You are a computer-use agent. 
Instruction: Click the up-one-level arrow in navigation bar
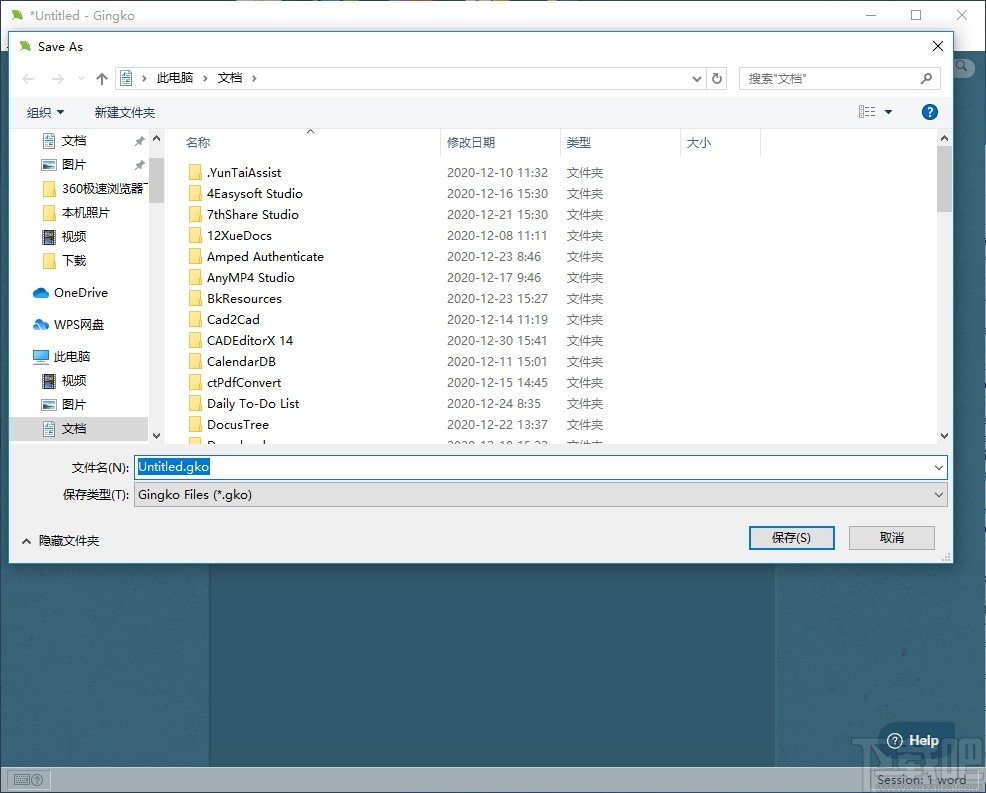tap(102, 79)
